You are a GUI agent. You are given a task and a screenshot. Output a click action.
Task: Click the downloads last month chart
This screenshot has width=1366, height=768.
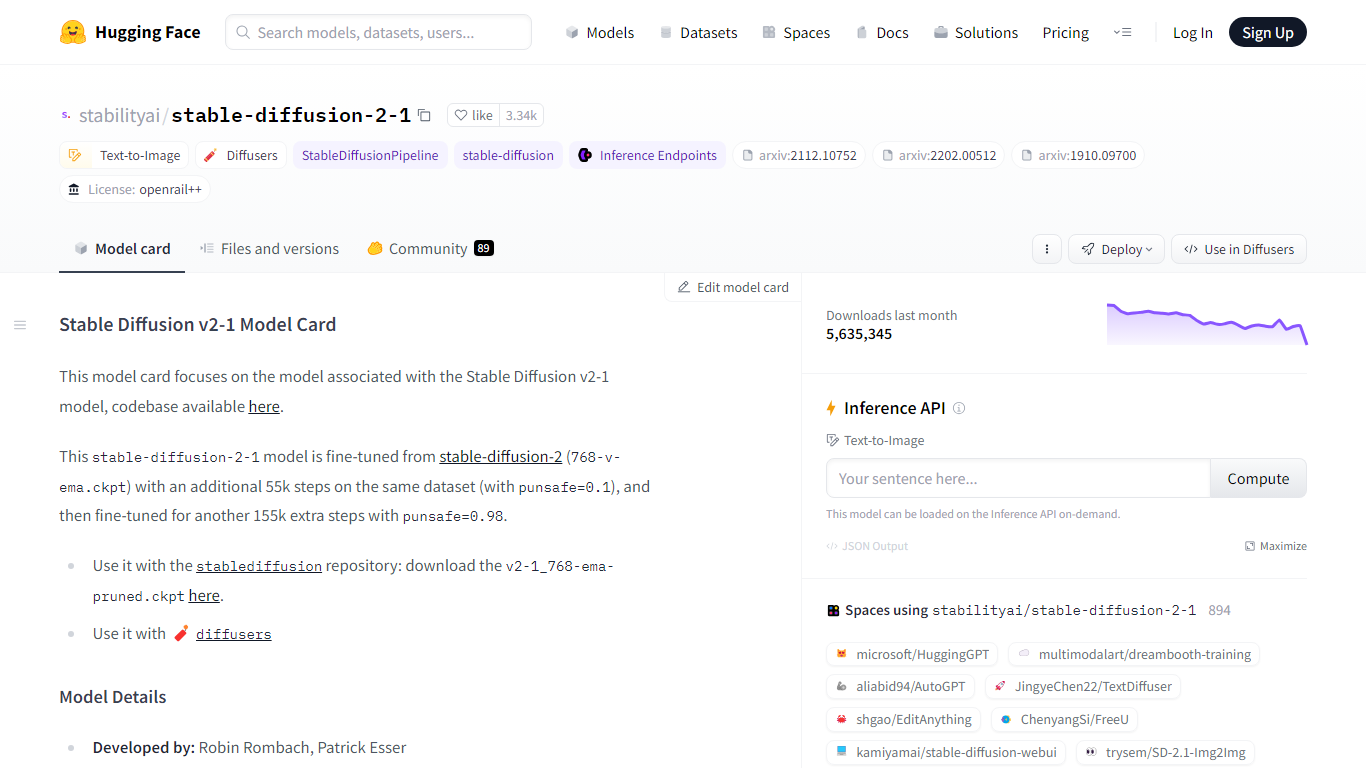coord(1206,324)
